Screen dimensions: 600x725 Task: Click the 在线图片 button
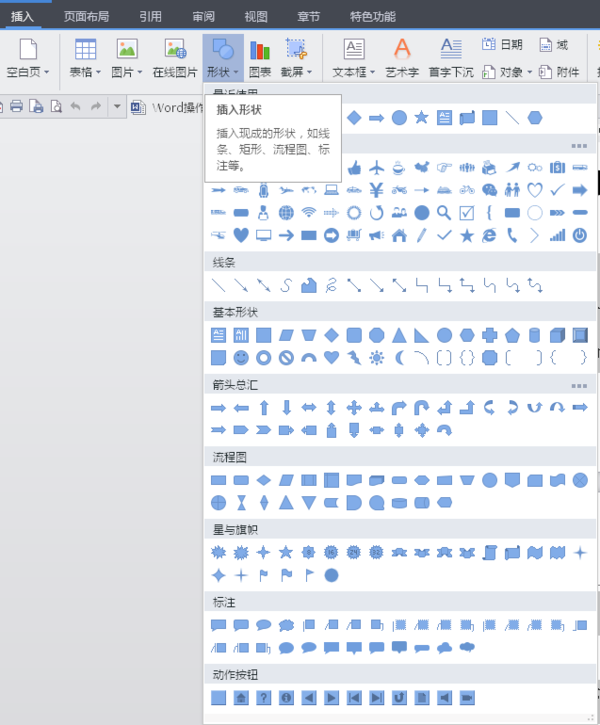click(175, 58)
